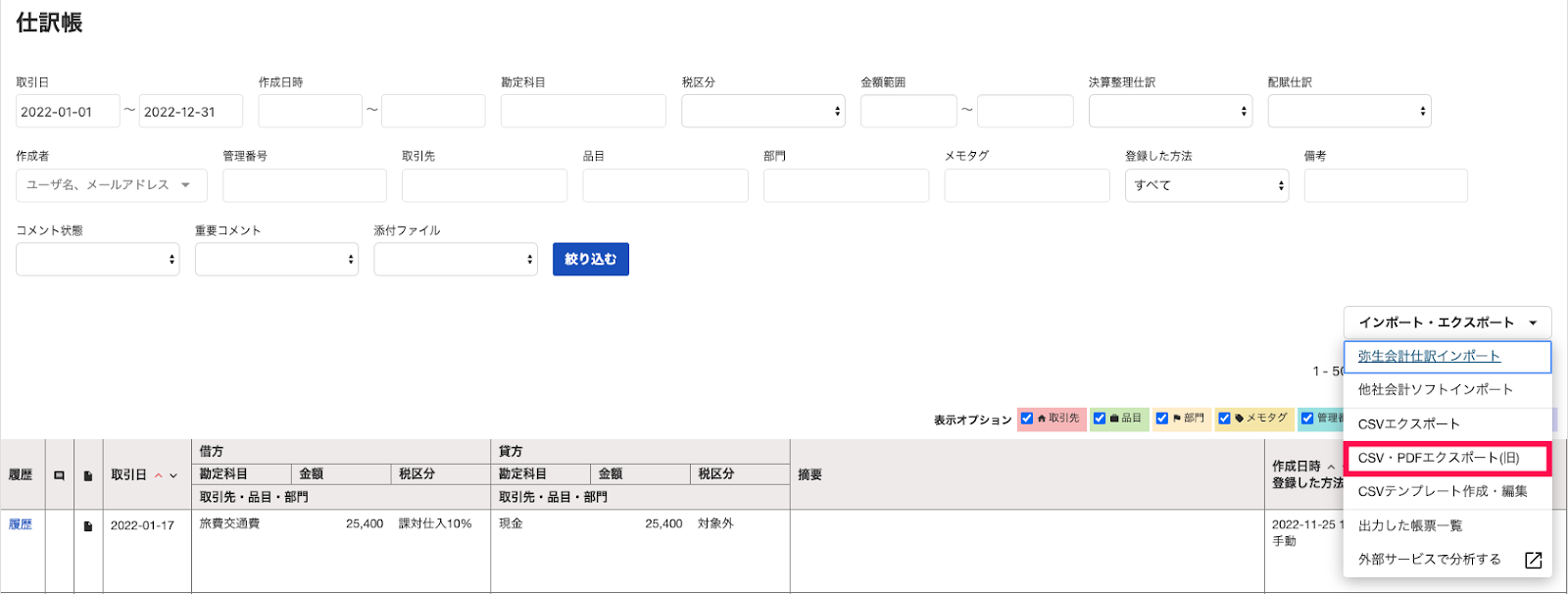Click the 課対仕入10% tax cell
This screenshot has width=1568, height=594.
[435, 524]
